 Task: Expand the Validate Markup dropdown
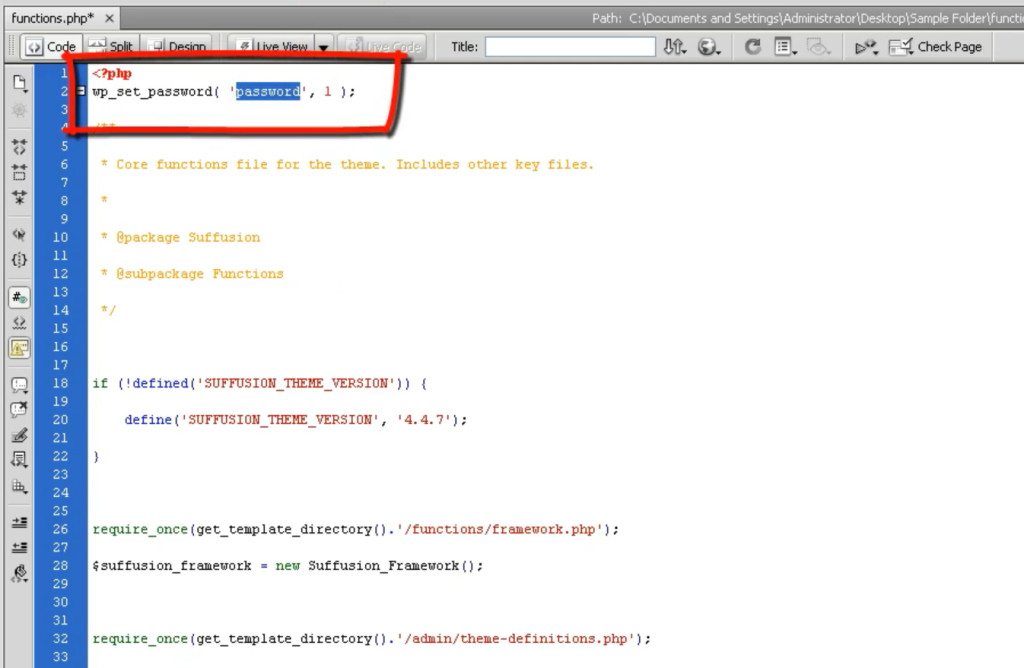tap(876, 46)
